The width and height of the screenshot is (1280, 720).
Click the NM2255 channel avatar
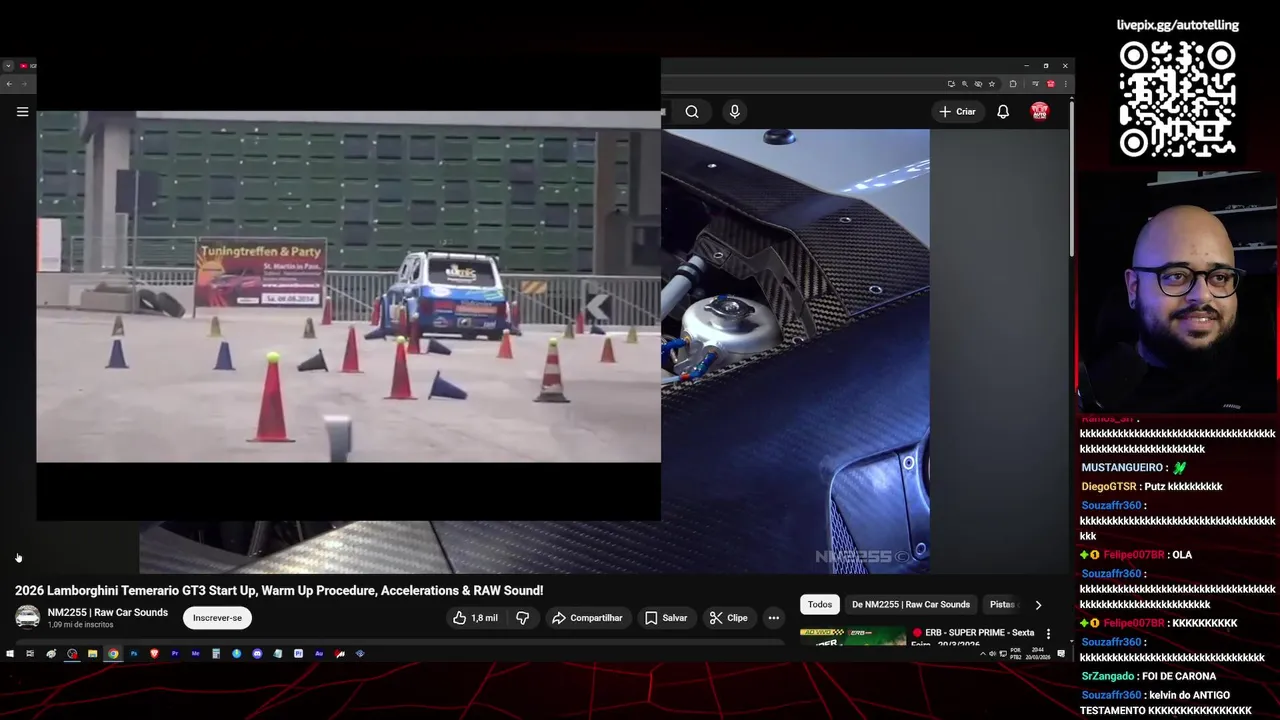tap(28, 617)
